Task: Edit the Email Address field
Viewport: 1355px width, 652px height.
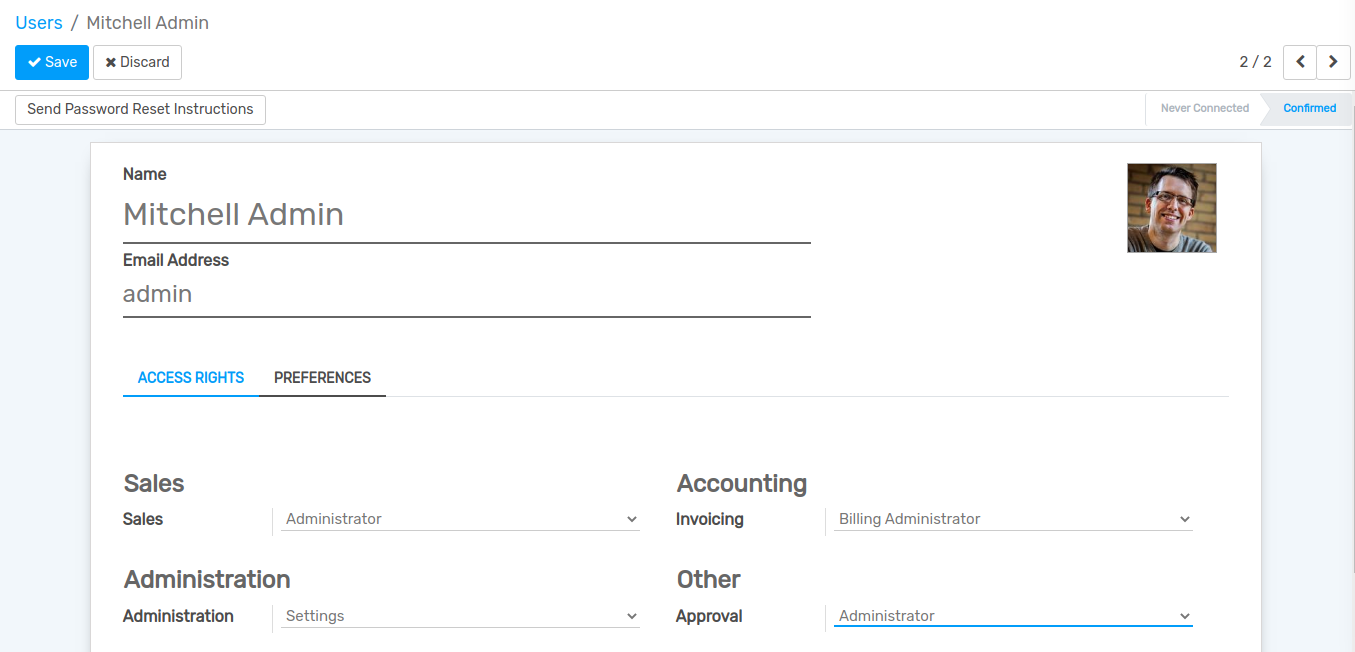Action: [x=466, y=295]
